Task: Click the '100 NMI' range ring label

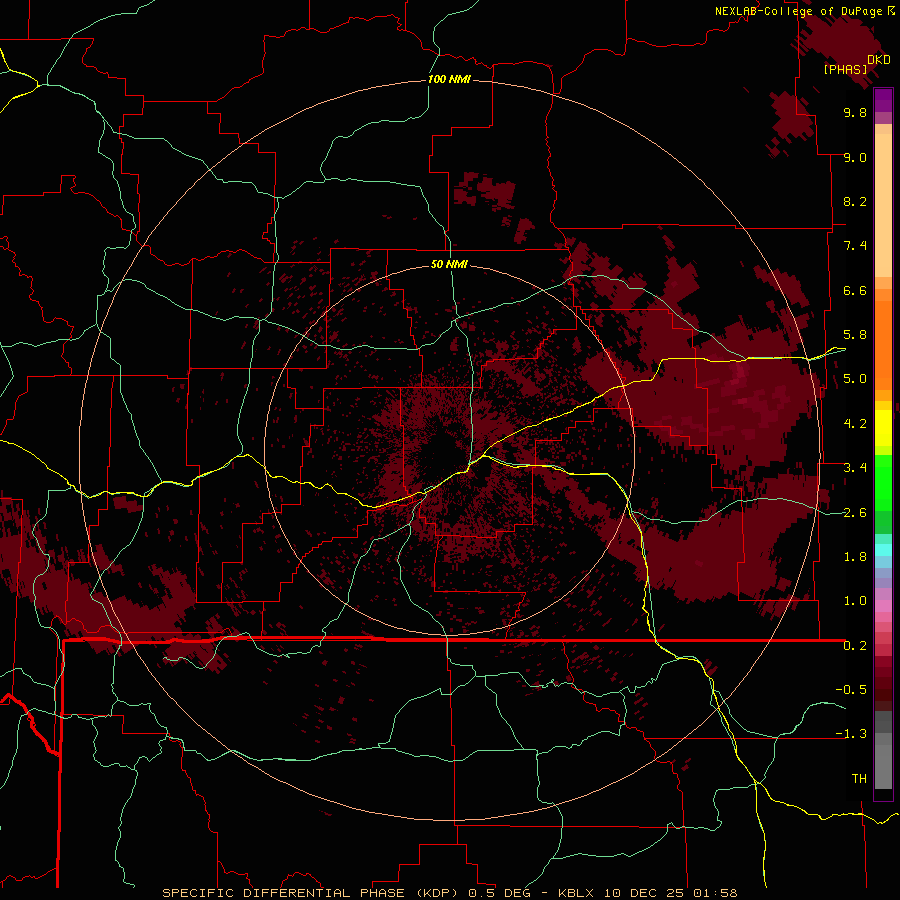Action: (x=449, y=79)
